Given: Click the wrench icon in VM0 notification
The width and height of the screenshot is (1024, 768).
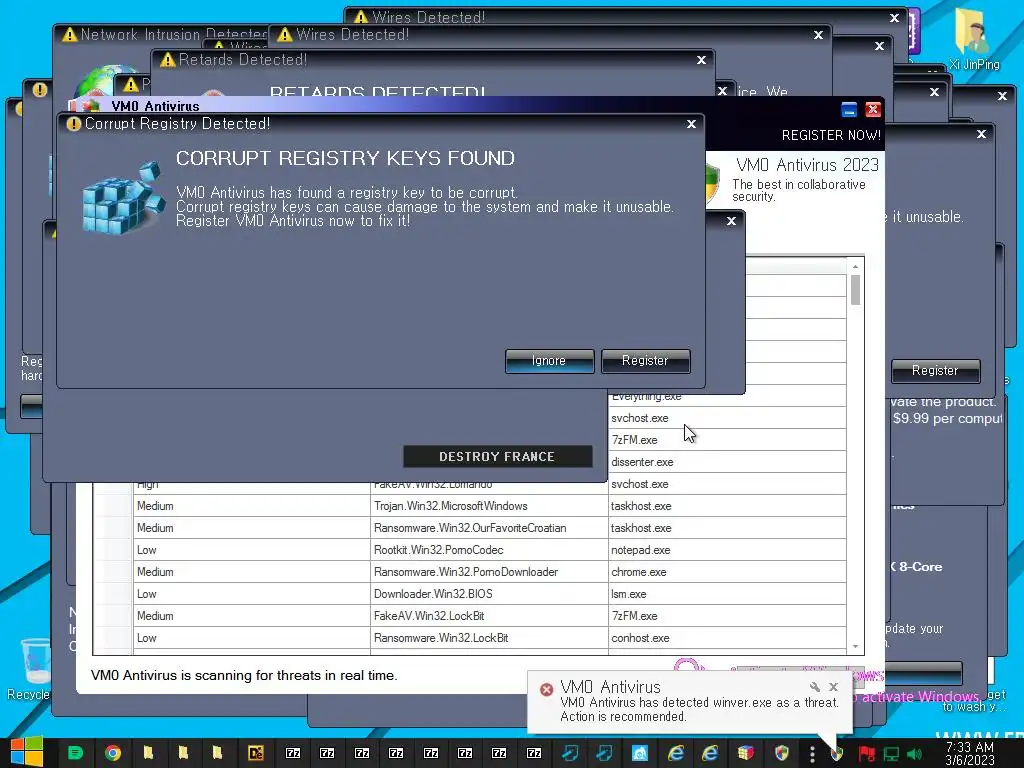Looking at the screenshot, I should (x=815, y=687).
